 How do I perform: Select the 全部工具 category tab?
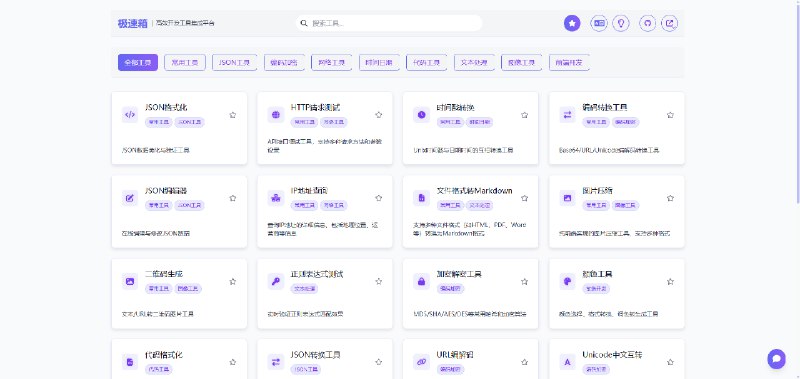[138, 62]
